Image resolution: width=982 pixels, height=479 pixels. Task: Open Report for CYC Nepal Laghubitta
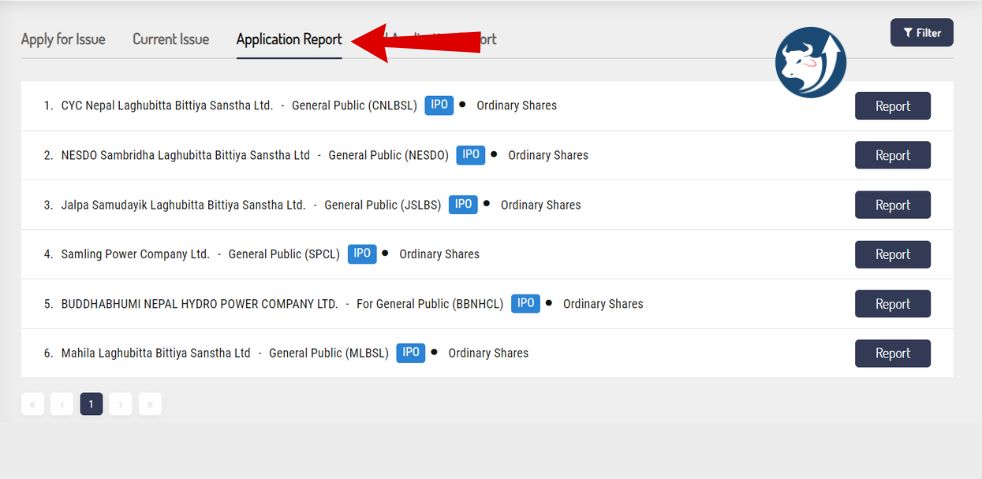892,106
